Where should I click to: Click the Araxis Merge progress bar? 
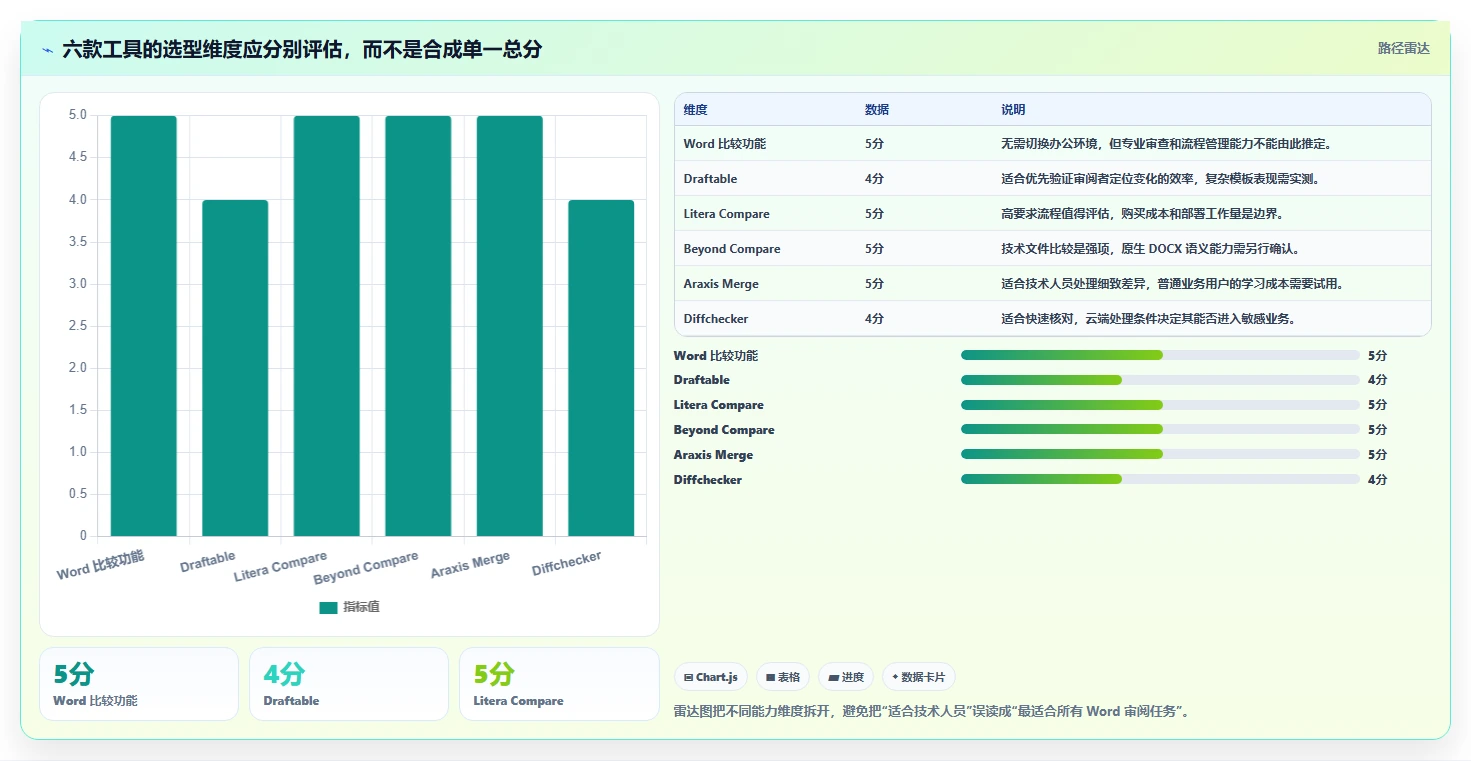coord(1160,455)
